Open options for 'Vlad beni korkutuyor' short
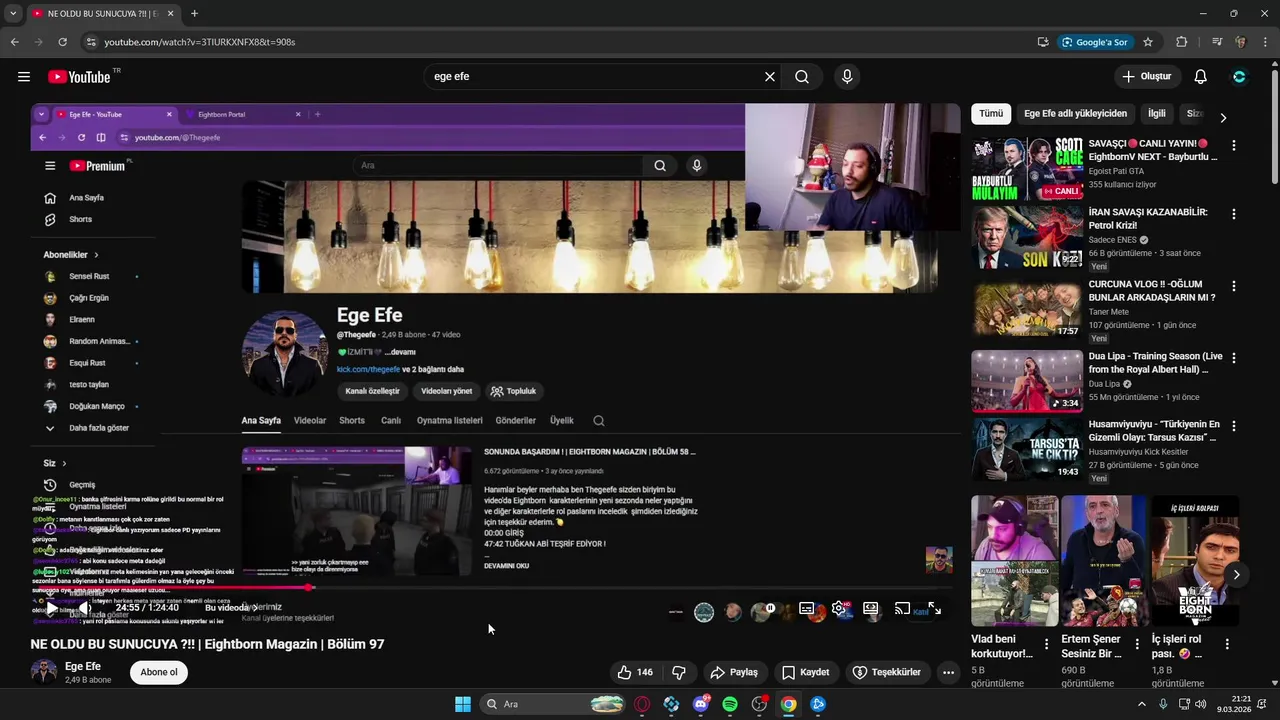The height and width of the screenshot is (720, 1280). click(1046, 644)
